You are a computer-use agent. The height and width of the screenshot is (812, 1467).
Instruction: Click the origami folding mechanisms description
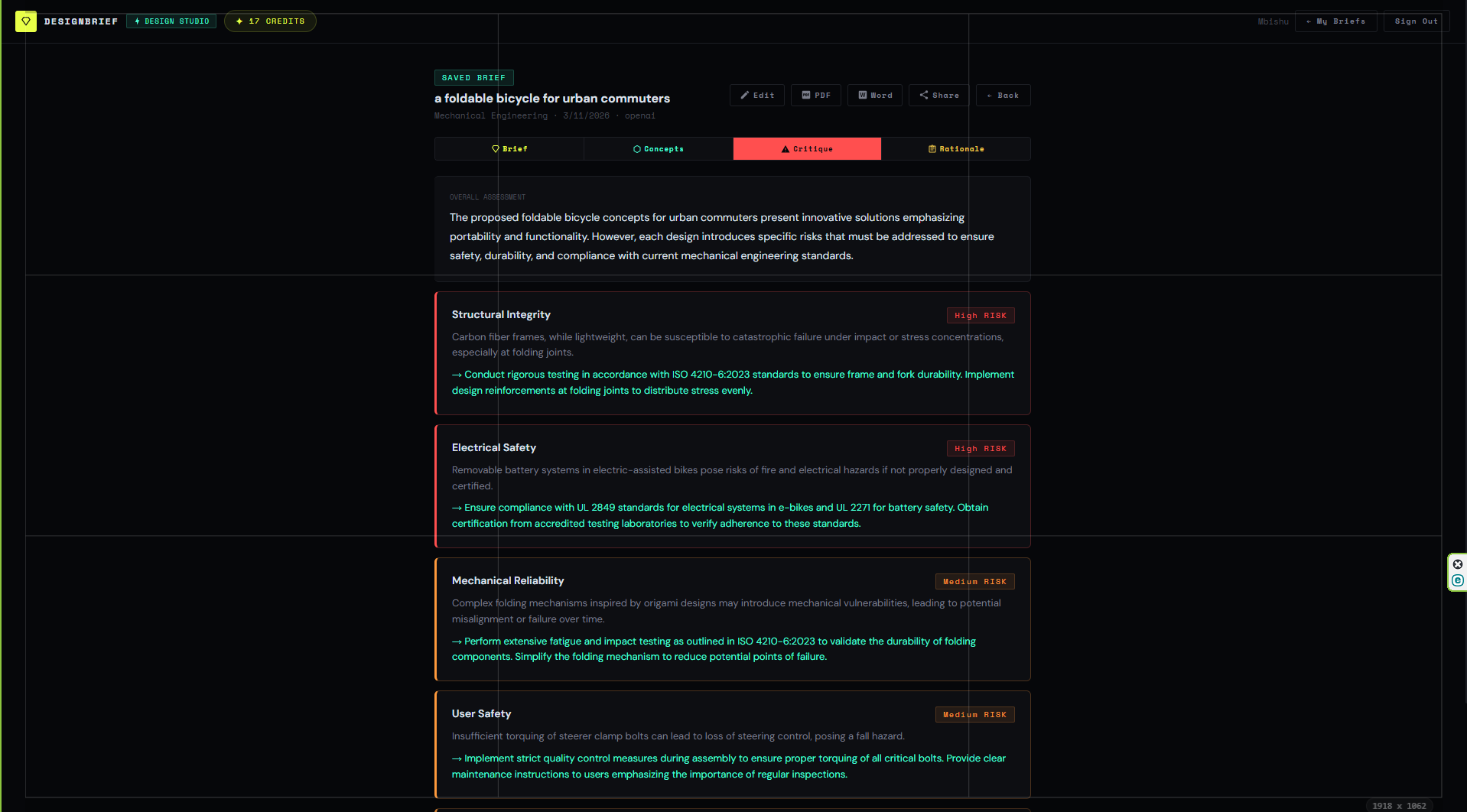(727, 611)
